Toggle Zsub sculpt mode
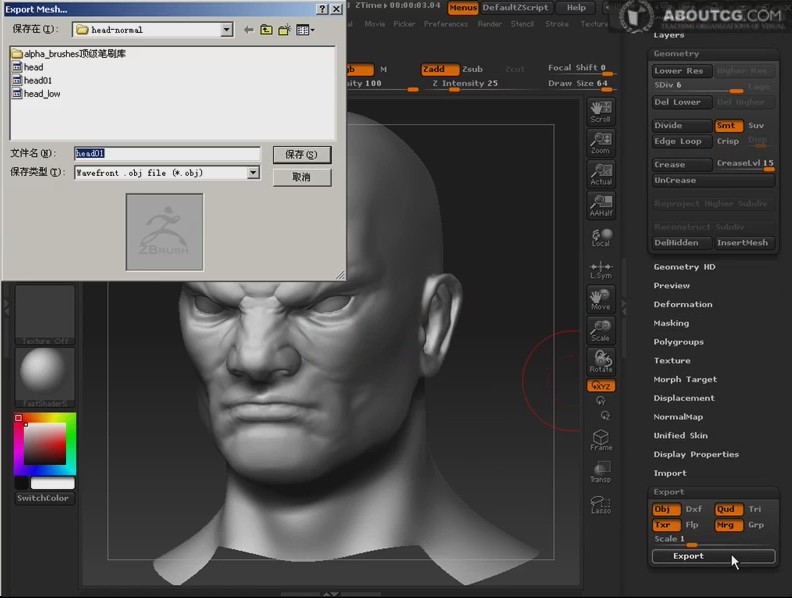This screenshot has width=792, height=598. click(x=473, y=69)
